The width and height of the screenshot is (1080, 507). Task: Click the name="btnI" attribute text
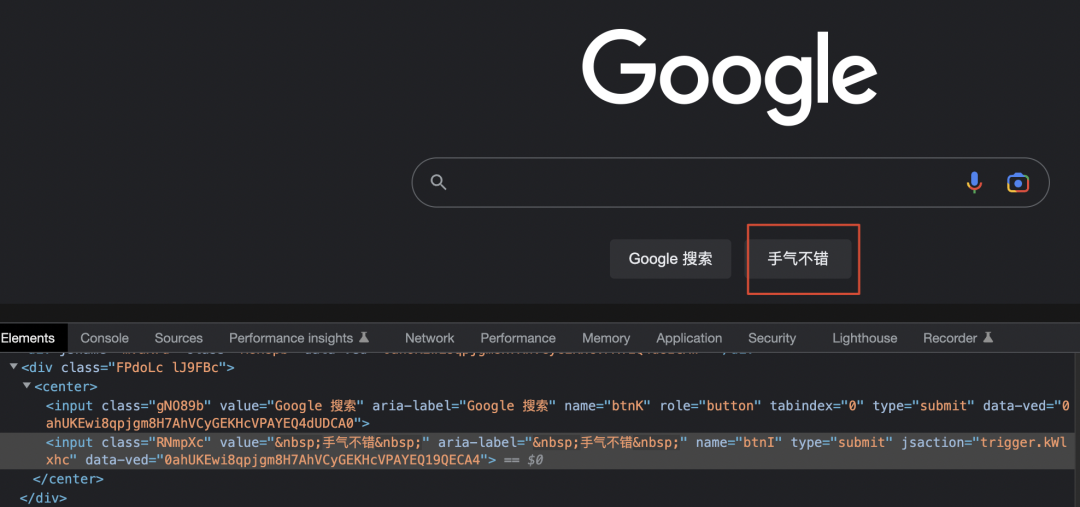(739, 442)
